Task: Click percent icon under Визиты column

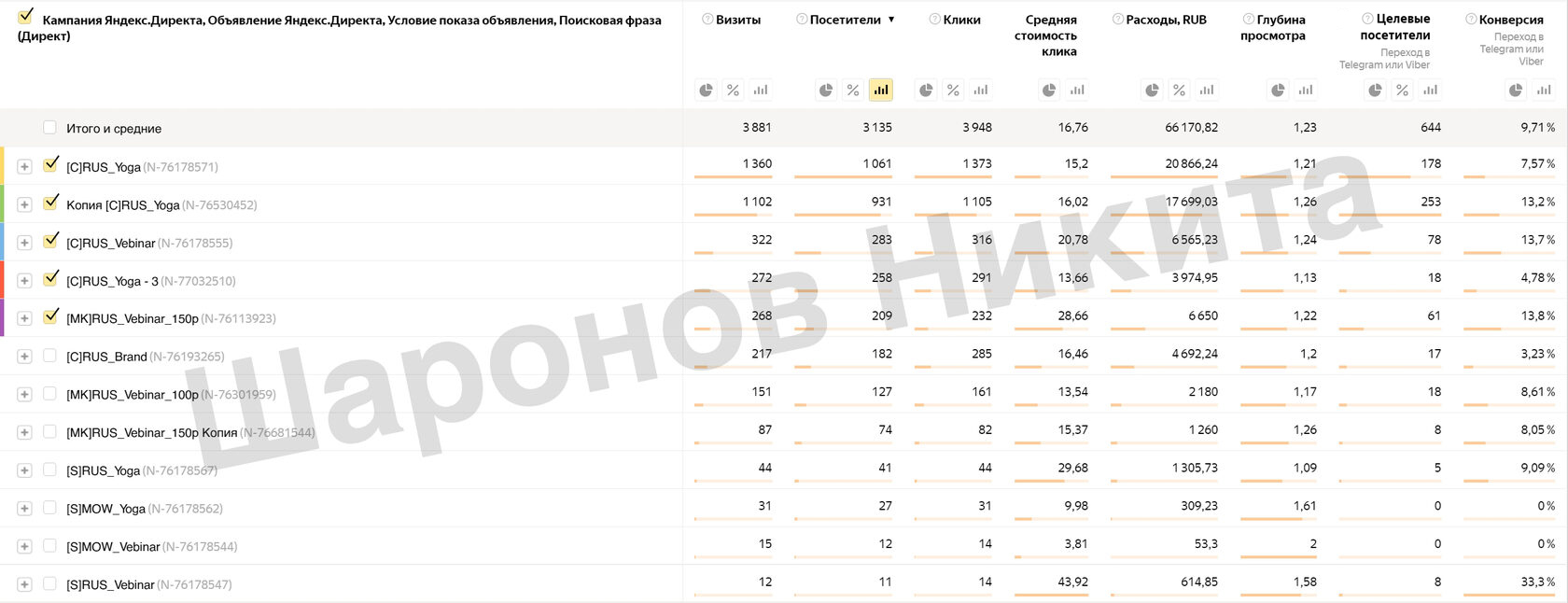Action: click(733, 90)
